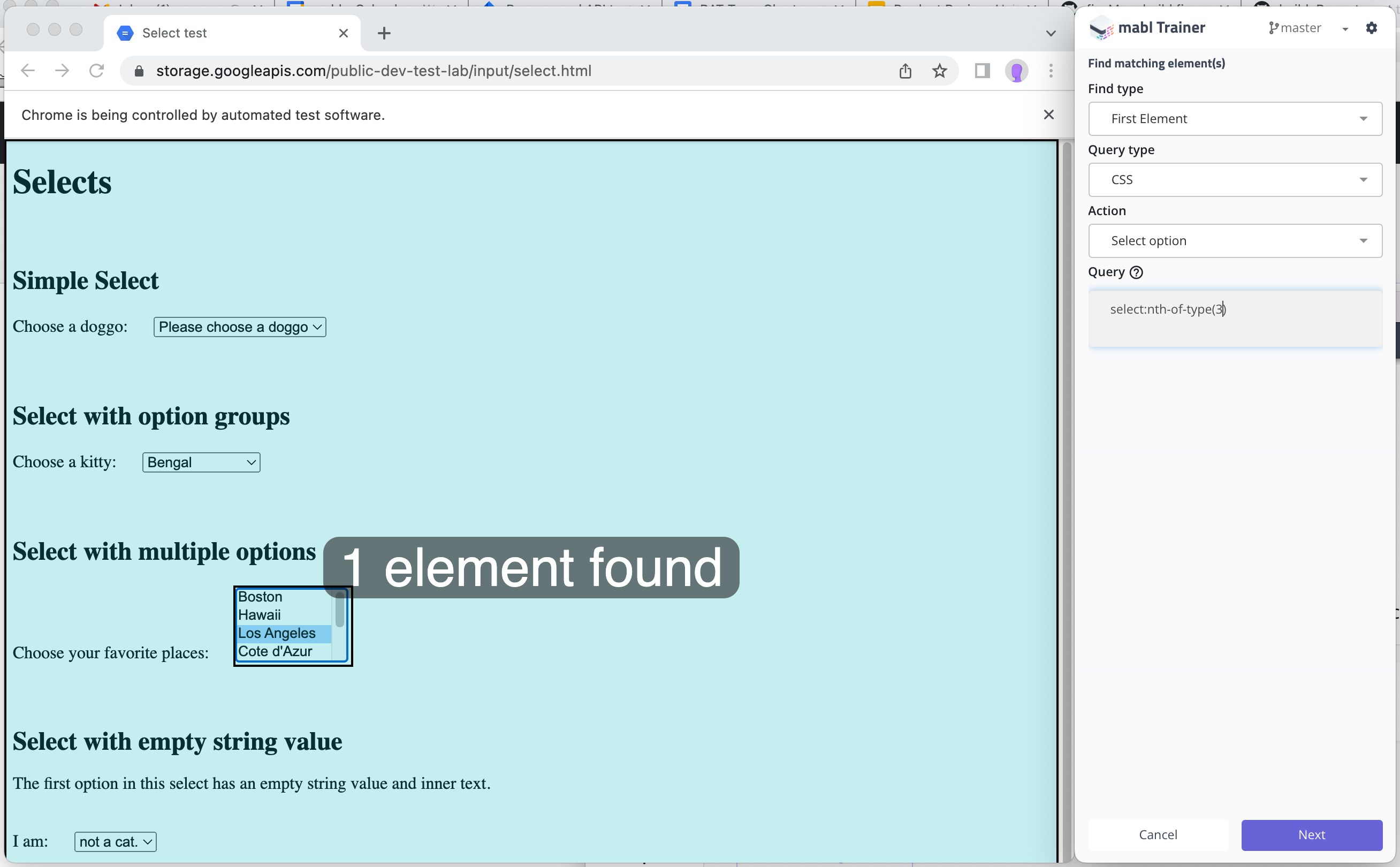Click into the CSS Query text field

(x=1235, y=318)
